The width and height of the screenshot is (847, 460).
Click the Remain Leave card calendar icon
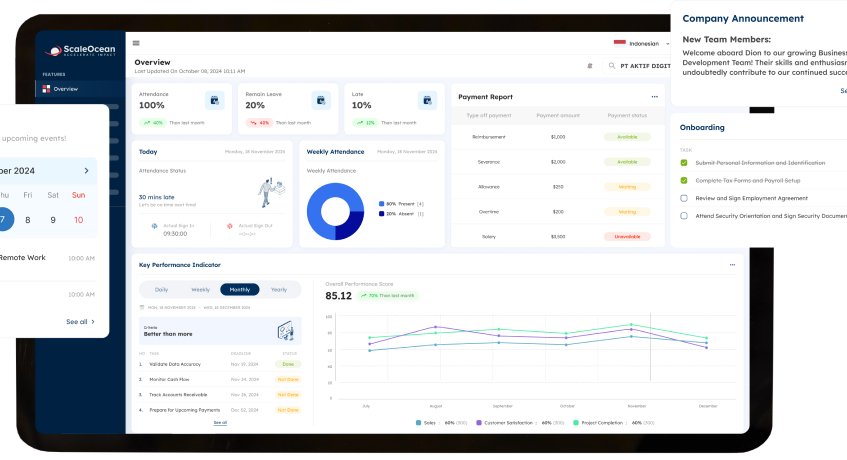[321, 100]
